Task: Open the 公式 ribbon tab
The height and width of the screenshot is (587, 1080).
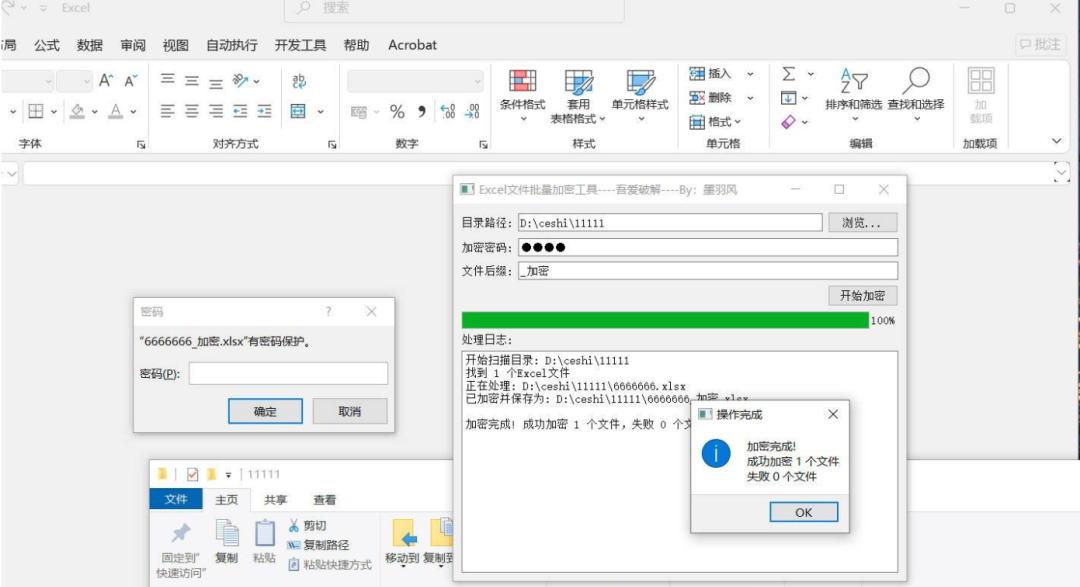Action: pyautogui.click(x=47, y=45)
